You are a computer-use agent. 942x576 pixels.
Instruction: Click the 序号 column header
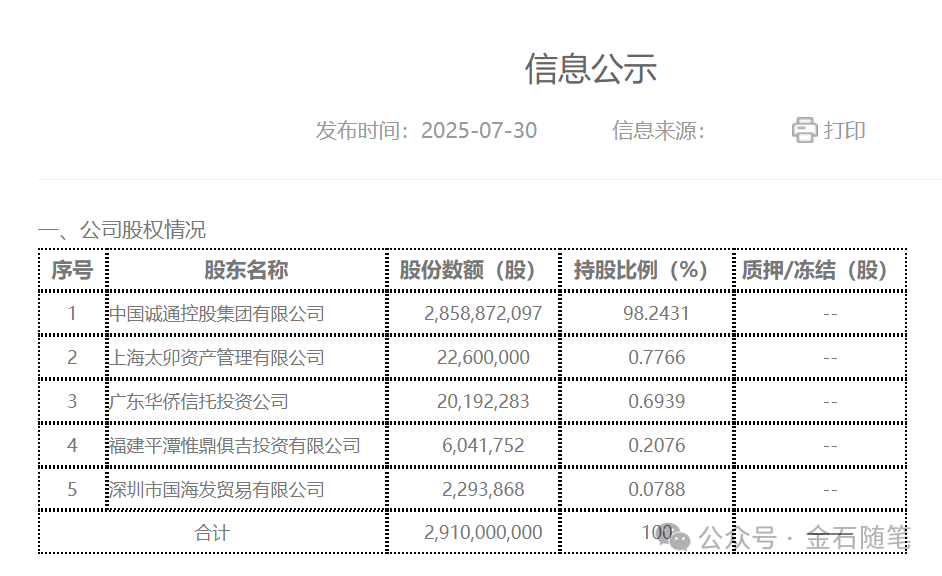[72, 270]
